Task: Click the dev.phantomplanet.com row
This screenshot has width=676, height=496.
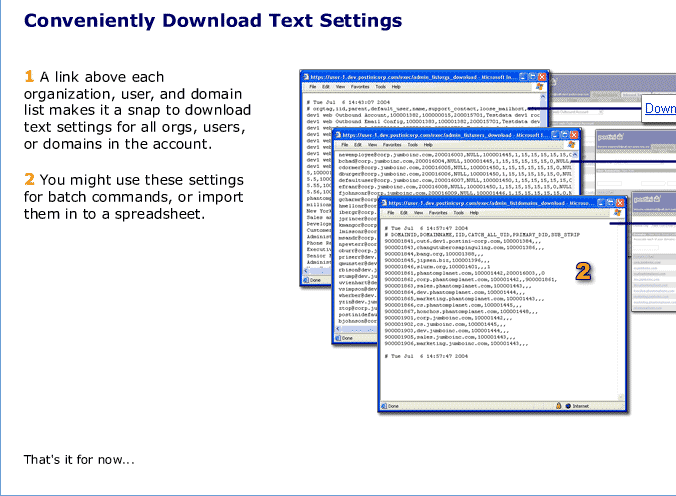Action: [455, 292]
